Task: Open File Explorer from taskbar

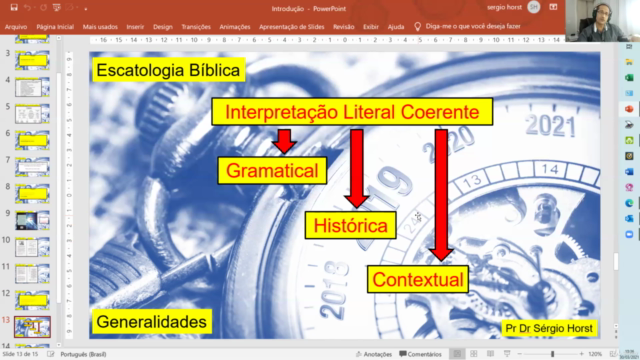Action: 629,62
